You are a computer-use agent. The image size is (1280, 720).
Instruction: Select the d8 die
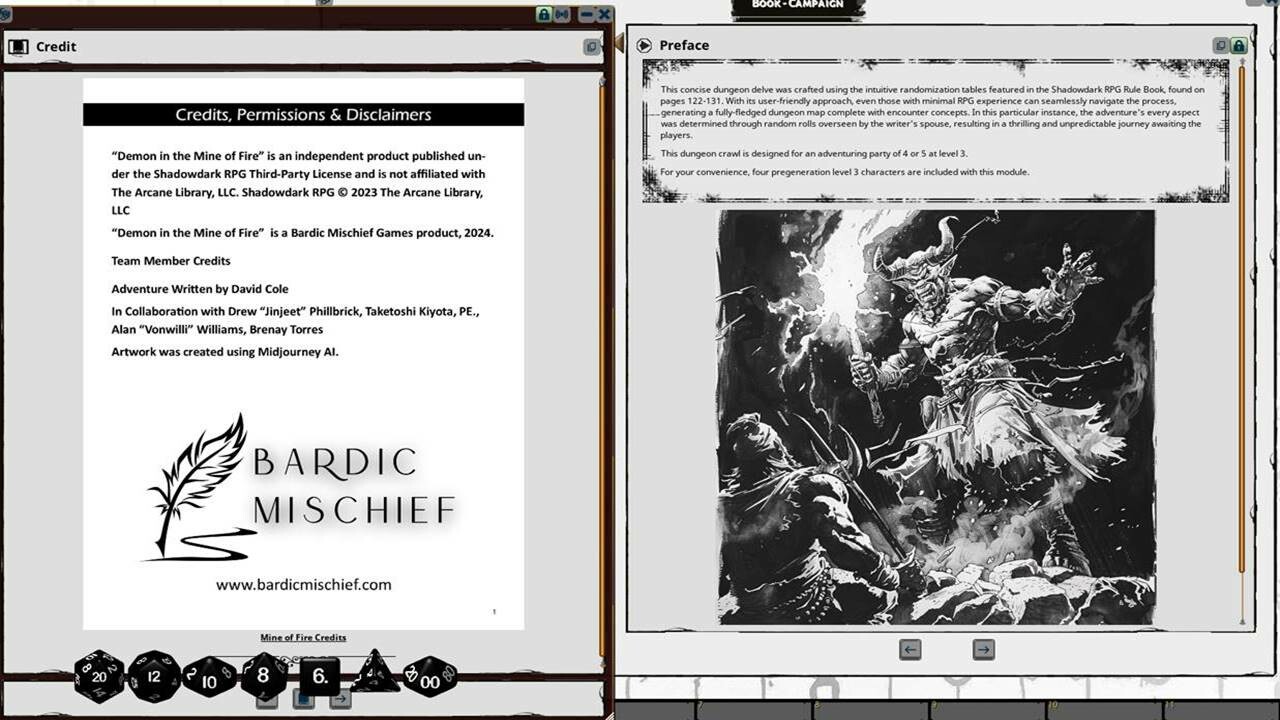[x=265, y=677]
